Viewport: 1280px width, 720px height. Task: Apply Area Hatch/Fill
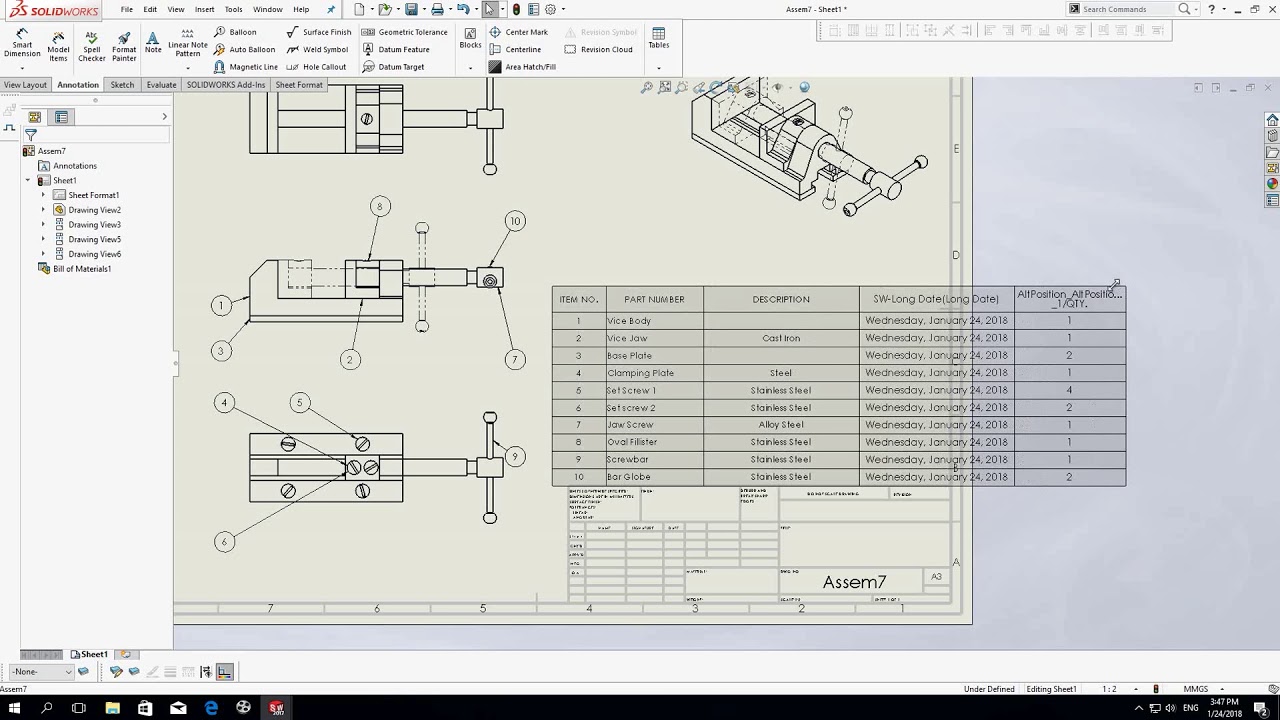(x=522, y=67)
